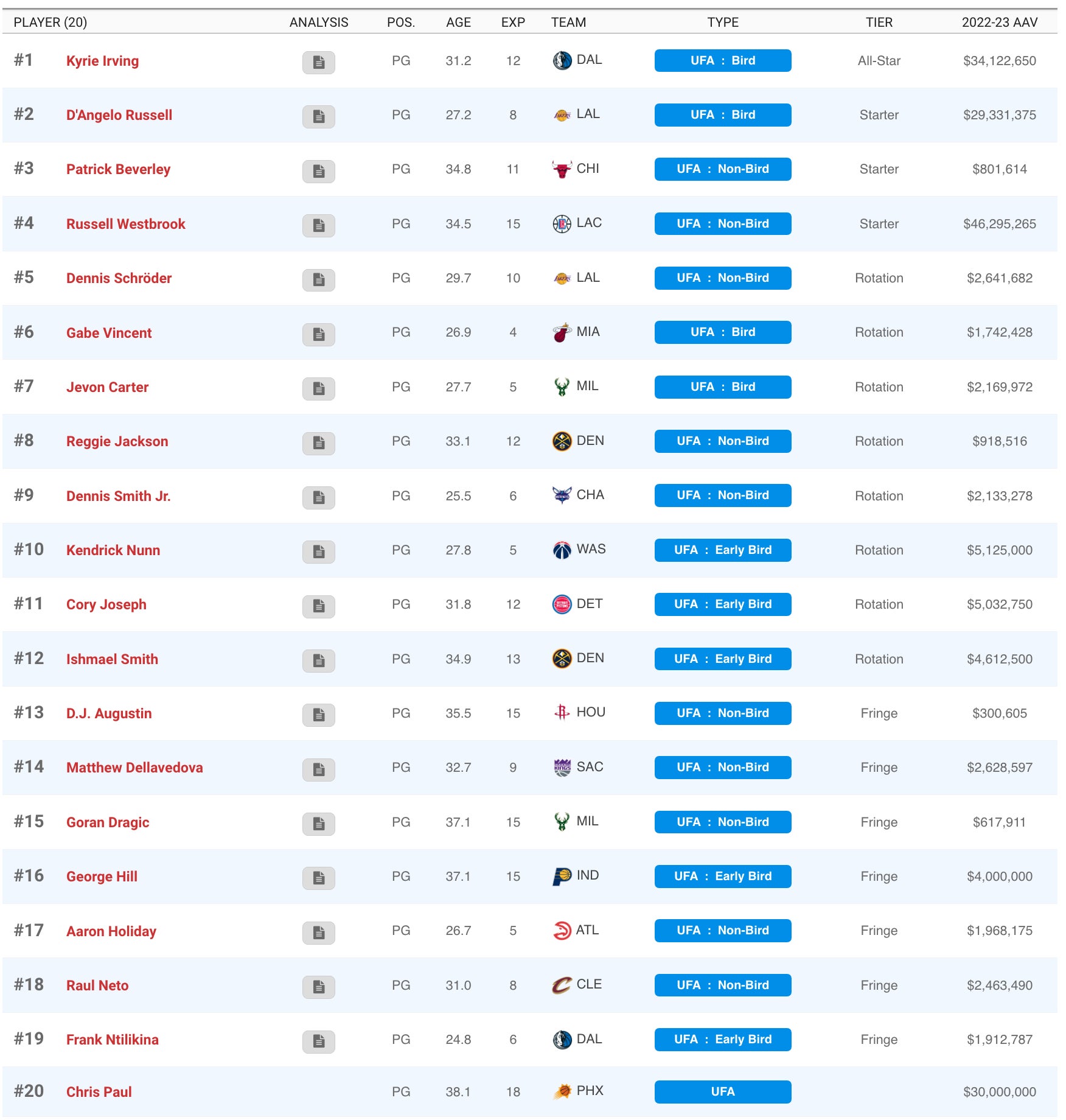Click the Dallas Mavericks logo beside Kyrie Irving

coord(562,61)
